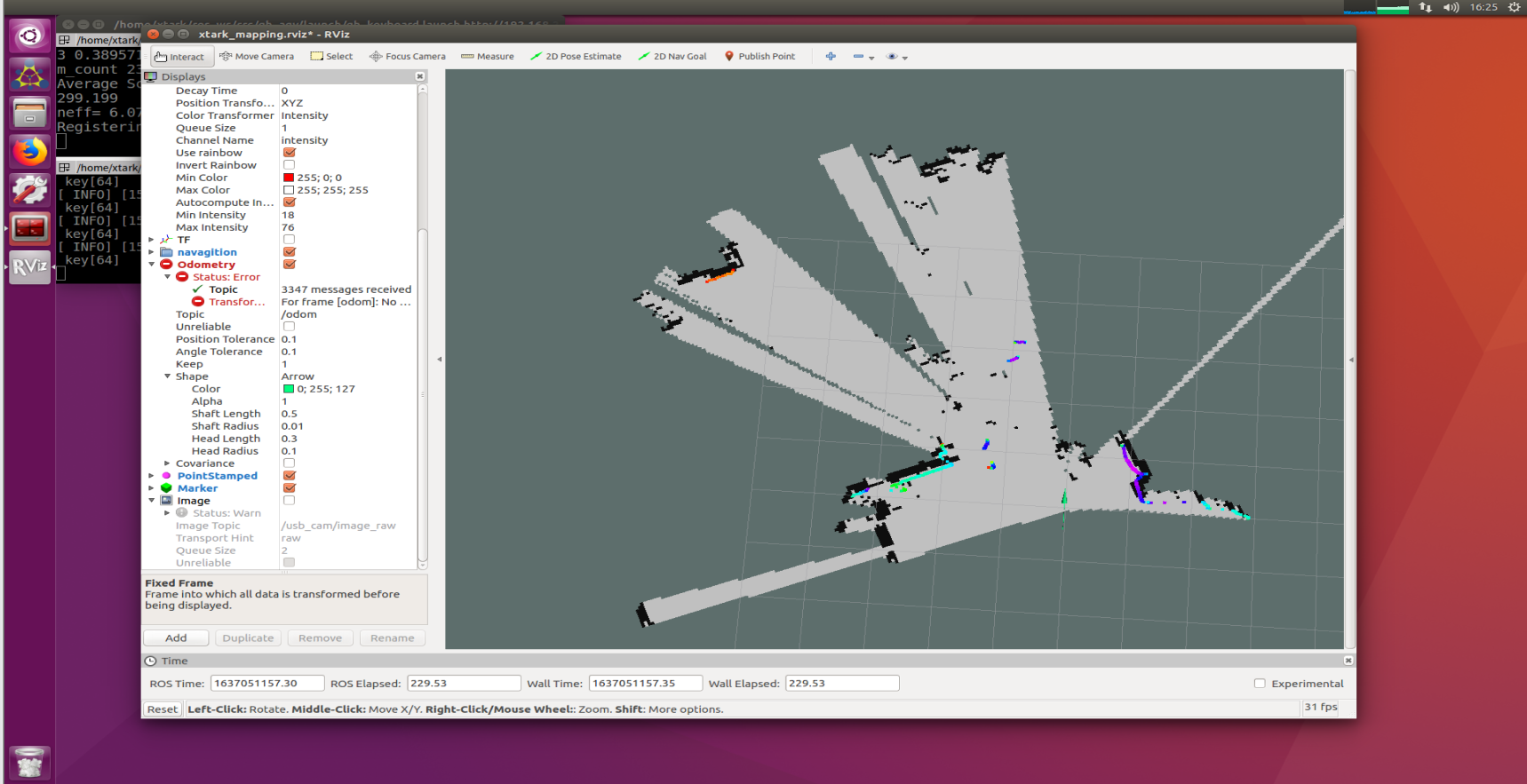Toggle the Odometry Unreliable checkbox
The width and height of the screenshot is (1527, 784).
[289, 327]
